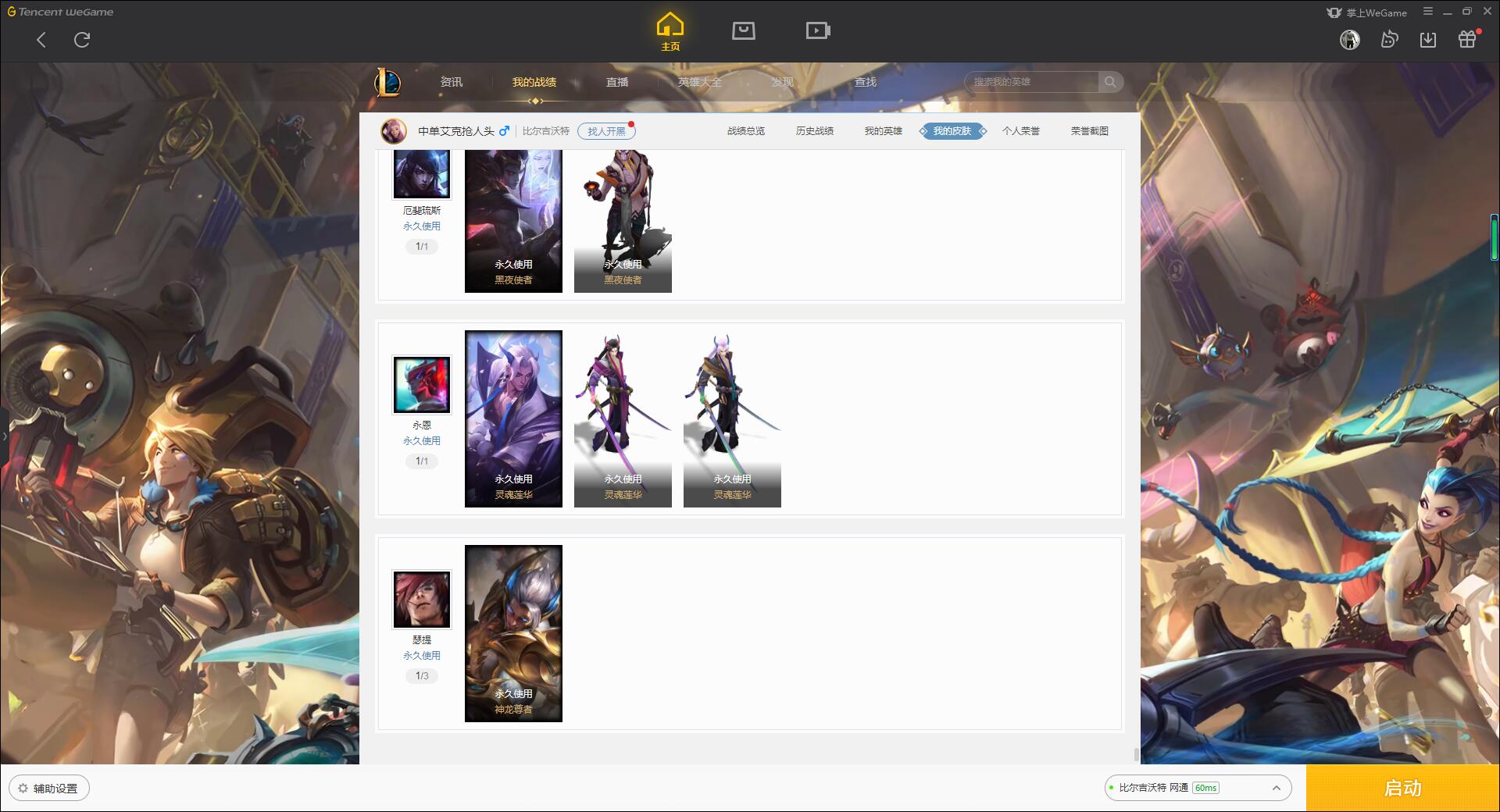The height and width of the screenshot is (812, 1500).
Task: Open first 永恩 灵魂莲华 model thumbnail
Action: (623, 418)
